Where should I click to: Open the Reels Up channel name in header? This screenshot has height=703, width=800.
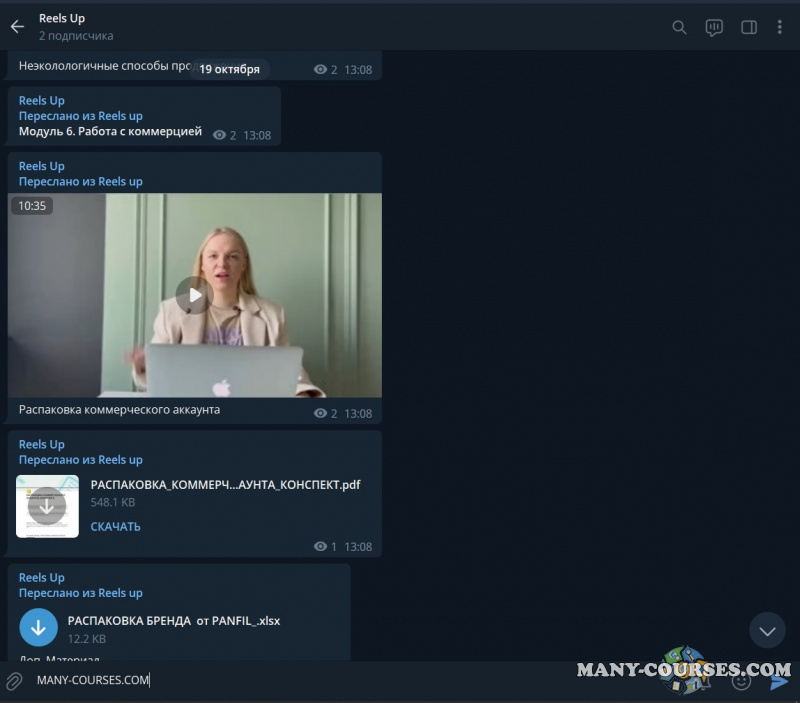point(62,17)
